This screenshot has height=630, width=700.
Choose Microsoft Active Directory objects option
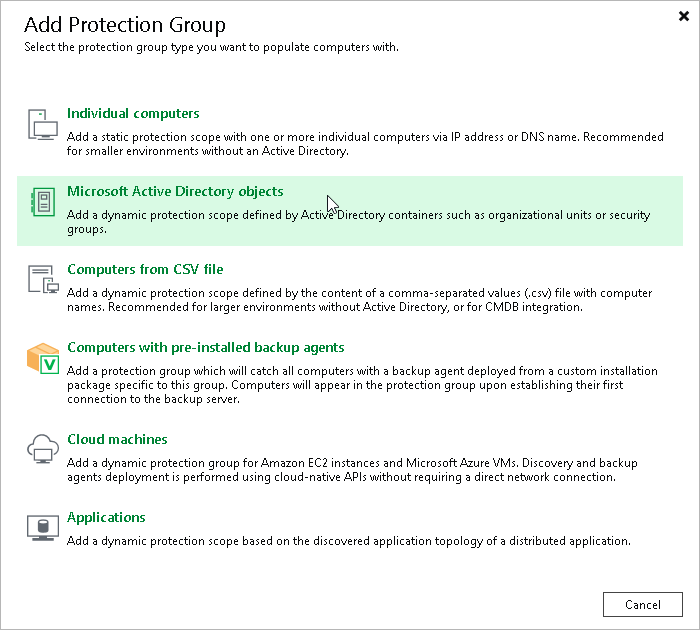pyautogui.click(x=175, y=192)
